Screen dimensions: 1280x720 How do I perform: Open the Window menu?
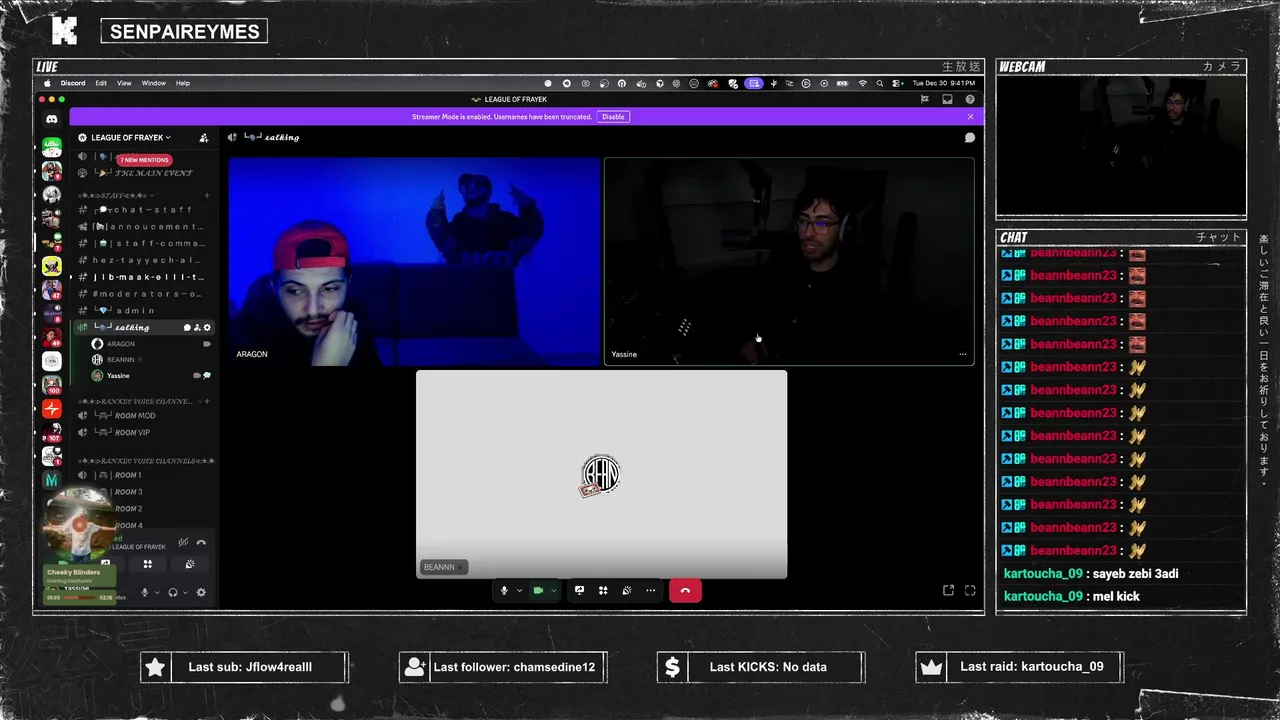click(x=153, y=83)
